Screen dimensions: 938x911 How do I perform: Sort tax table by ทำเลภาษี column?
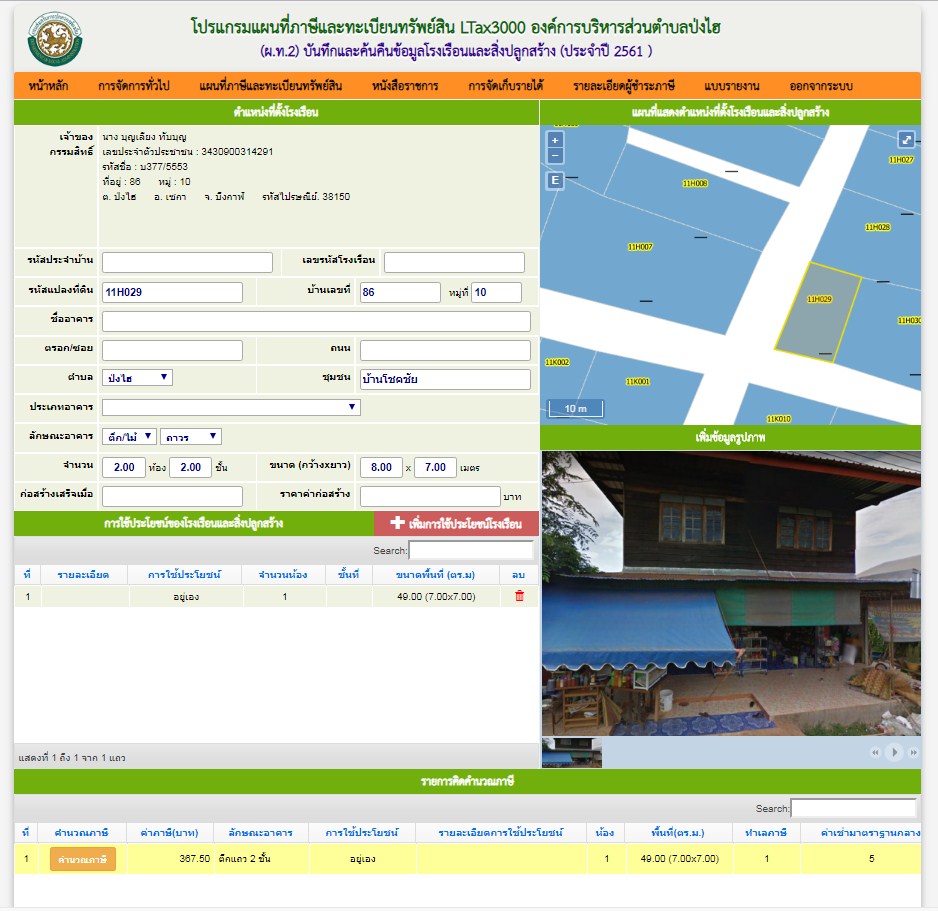click(x=766, y=833)
